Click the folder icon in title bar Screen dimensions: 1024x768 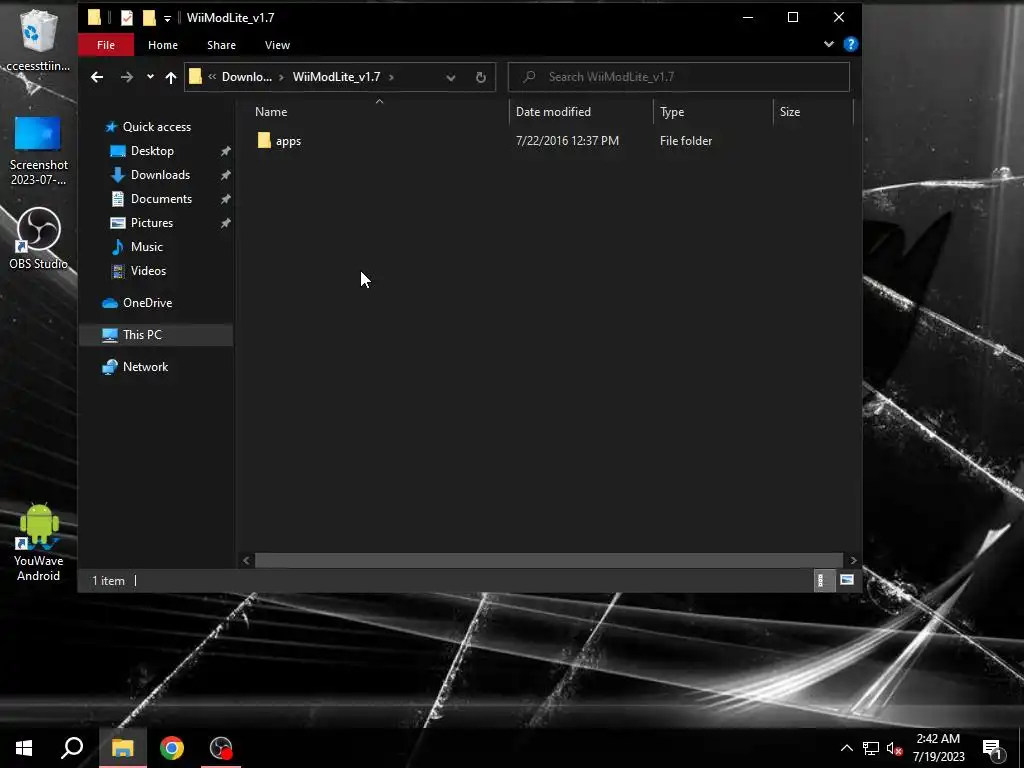94,18
